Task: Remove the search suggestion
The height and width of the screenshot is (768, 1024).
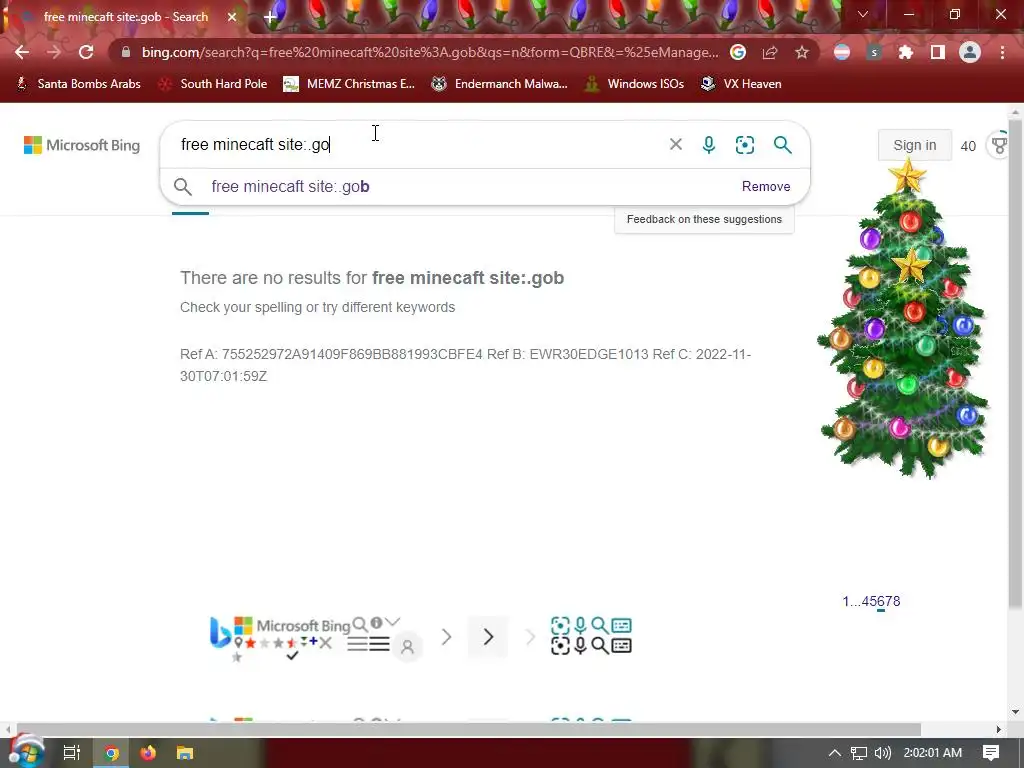Action: pos(766,187)
